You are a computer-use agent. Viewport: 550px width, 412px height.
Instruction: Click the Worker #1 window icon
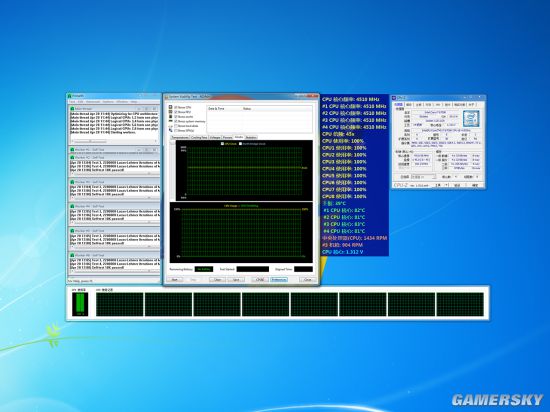tap(72, 150)
